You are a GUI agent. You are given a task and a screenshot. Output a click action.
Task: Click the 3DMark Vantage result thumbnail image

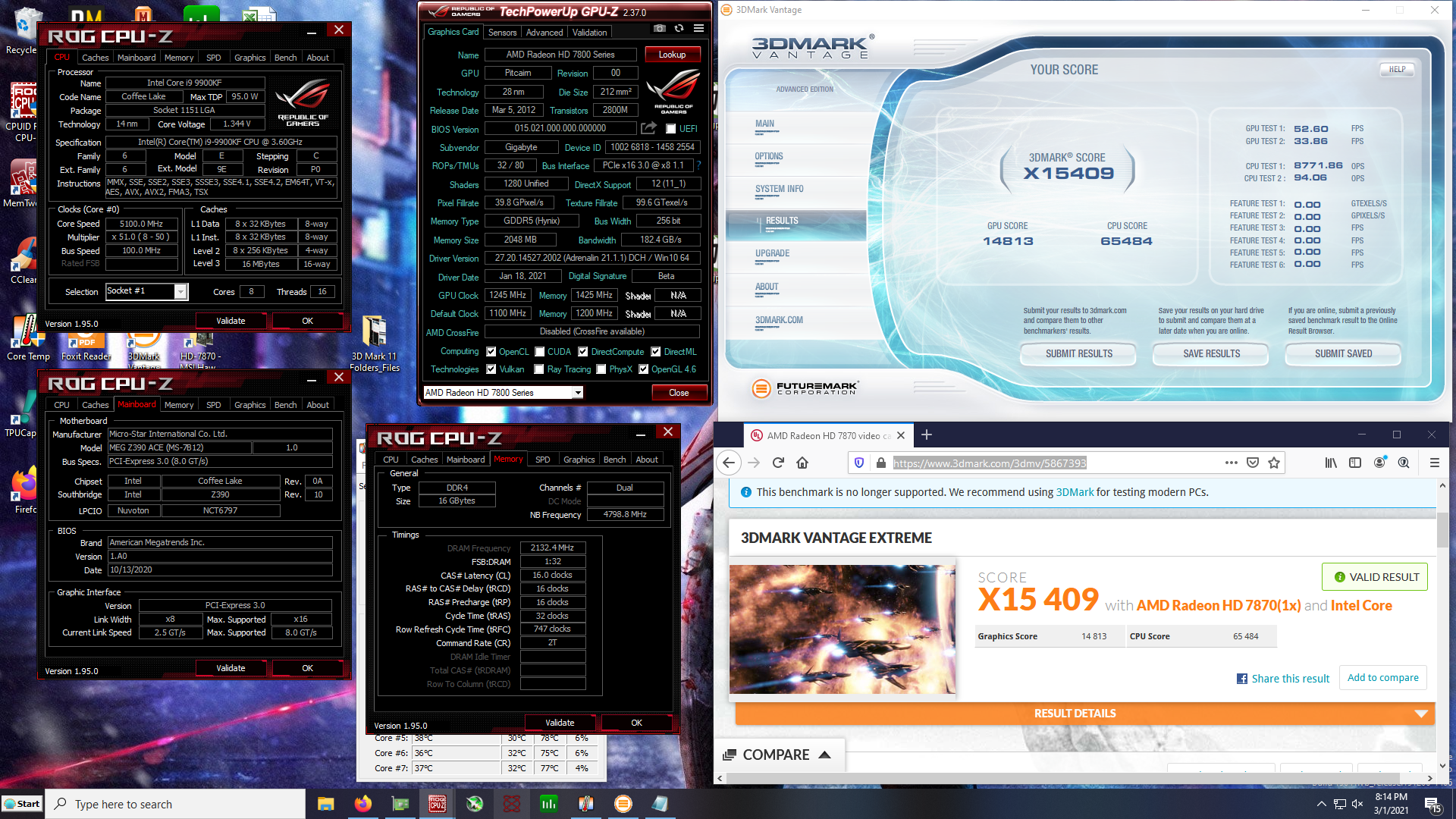[x=842, y=629]
